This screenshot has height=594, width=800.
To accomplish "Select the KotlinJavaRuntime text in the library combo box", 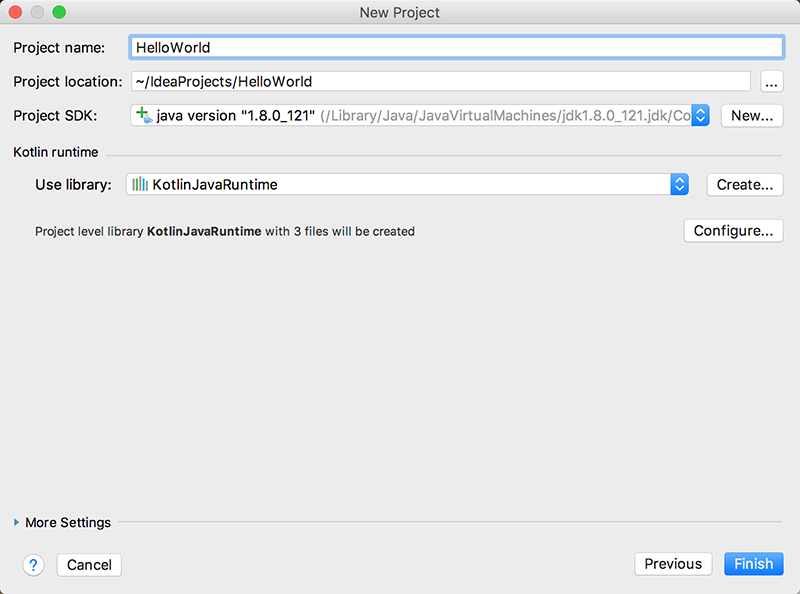I will [x=215, y=184].
